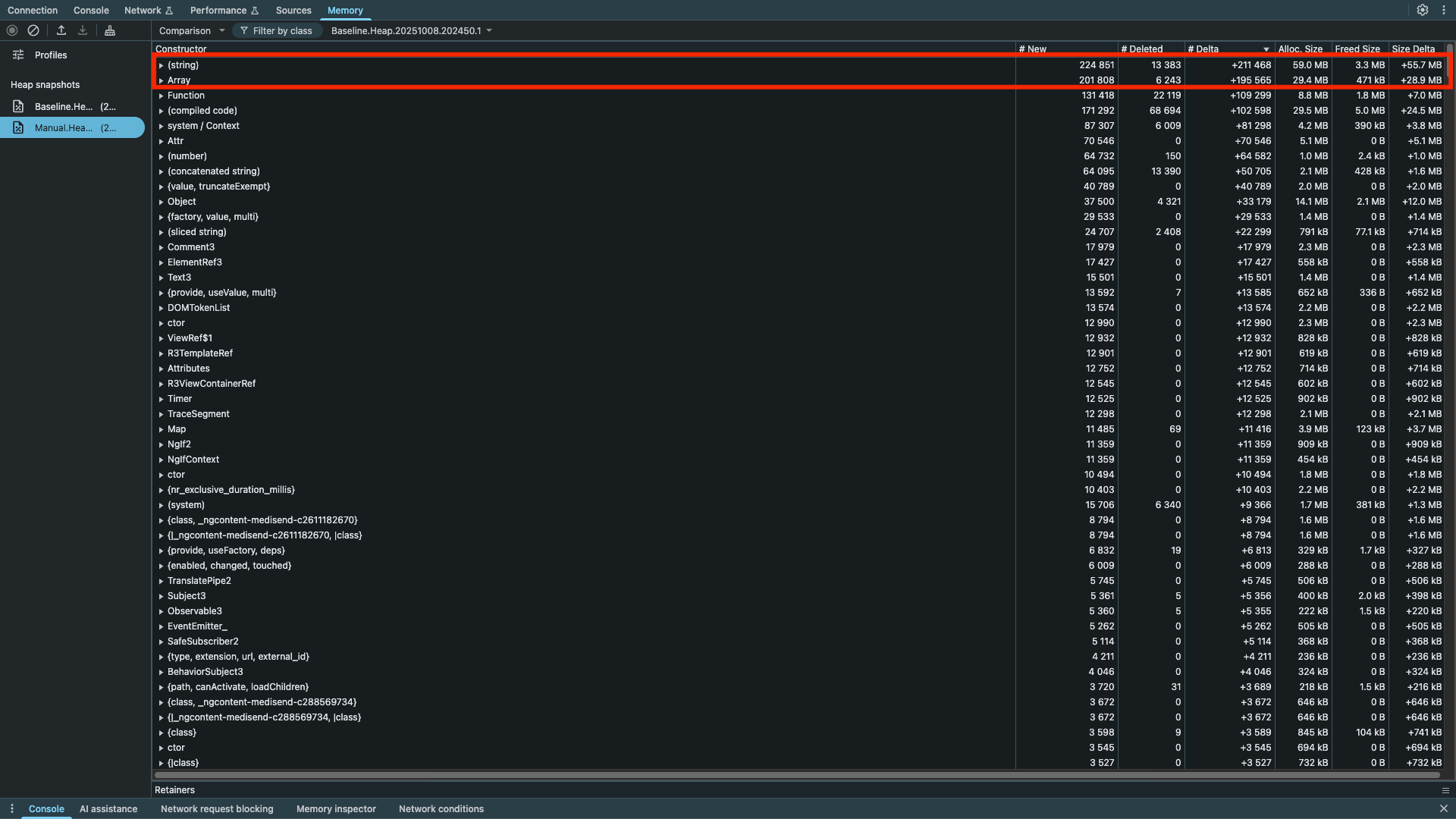
Task: Expand the Function constructor row
Action: pyautogui.click(x=162, y=95)
